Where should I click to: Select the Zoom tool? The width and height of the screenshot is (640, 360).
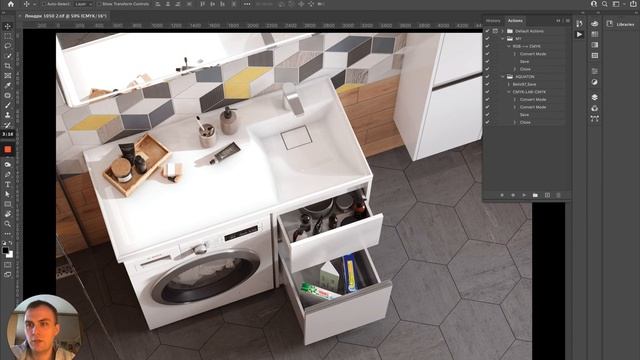pyautogui.click(x=7, y=224)
